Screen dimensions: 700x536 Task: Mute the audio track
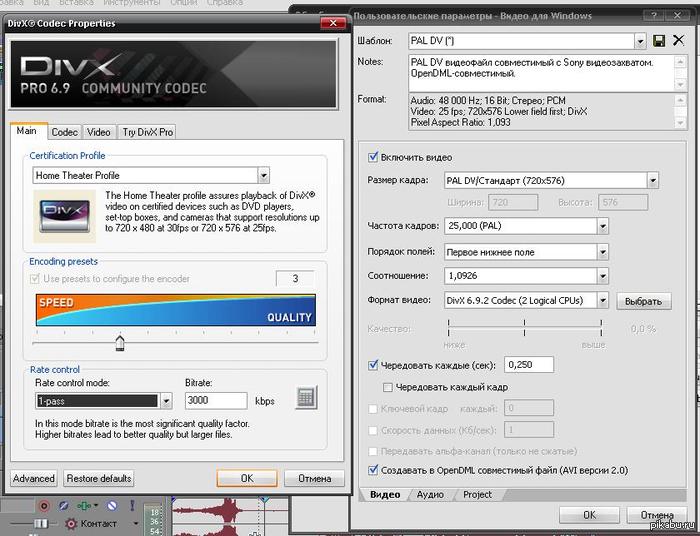112,506
